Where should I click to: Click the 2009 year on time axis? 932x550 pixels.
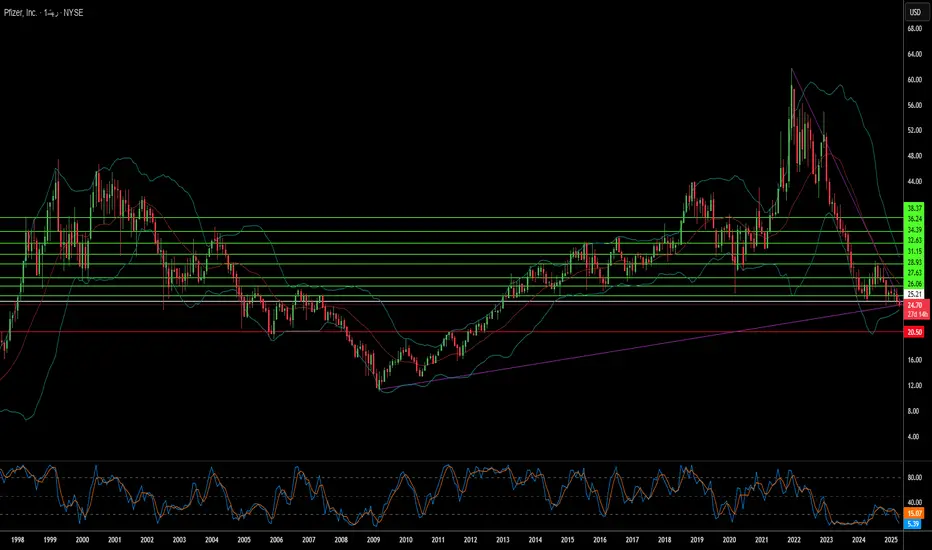click(x=373, y=539)
